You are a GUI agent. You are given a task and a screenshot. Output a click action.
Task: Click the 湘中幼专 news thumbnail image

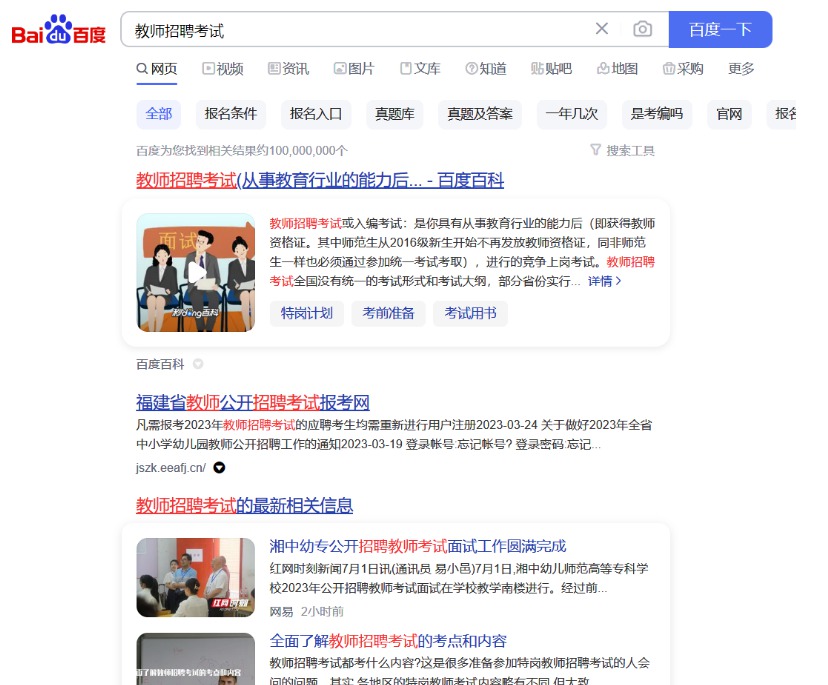click(195, 577)
